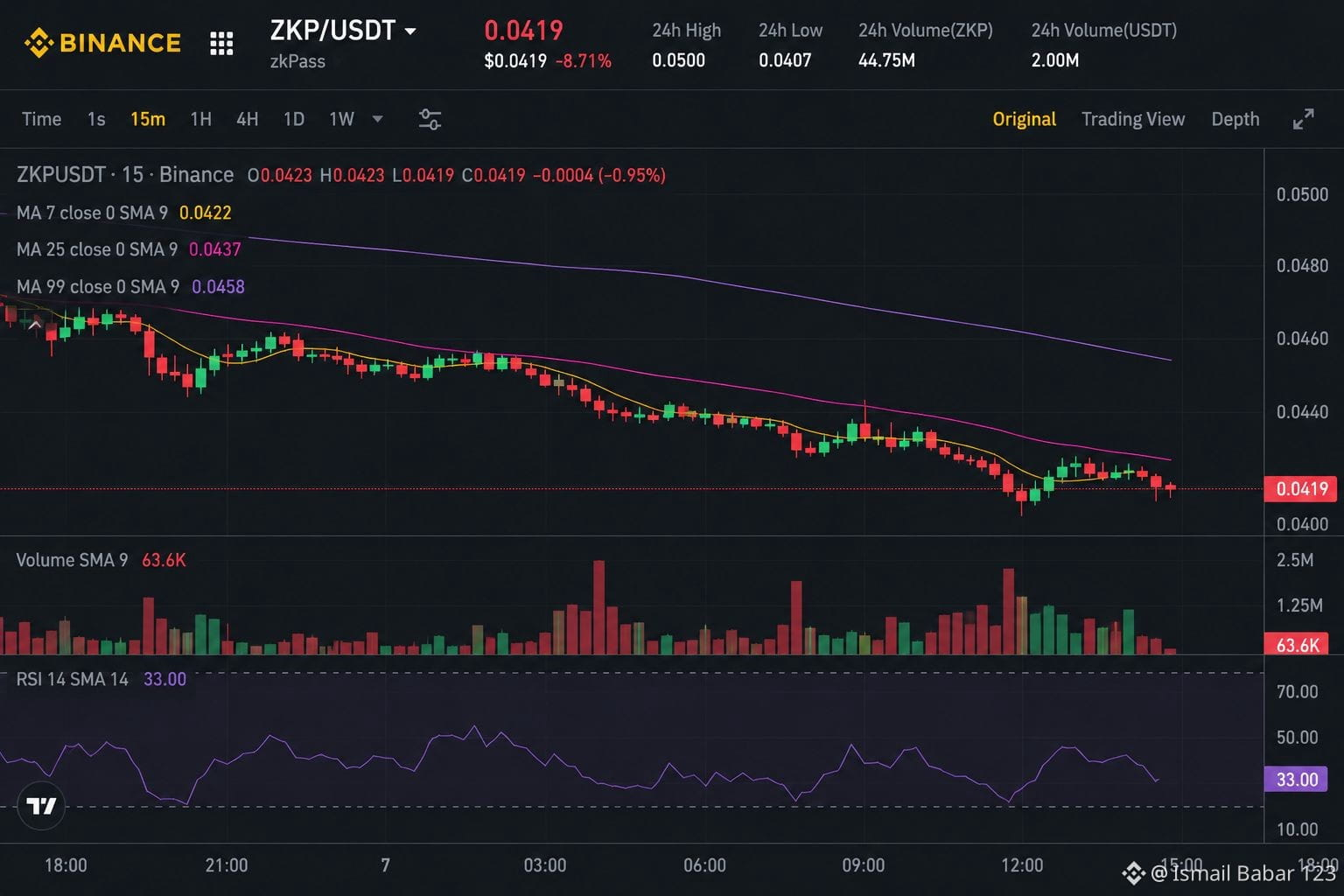Click the 1.25M volume axis label
Image resolution: width=1344 pixels, height=896 pixels.
pyautogui.click(x=1299, y=605)
